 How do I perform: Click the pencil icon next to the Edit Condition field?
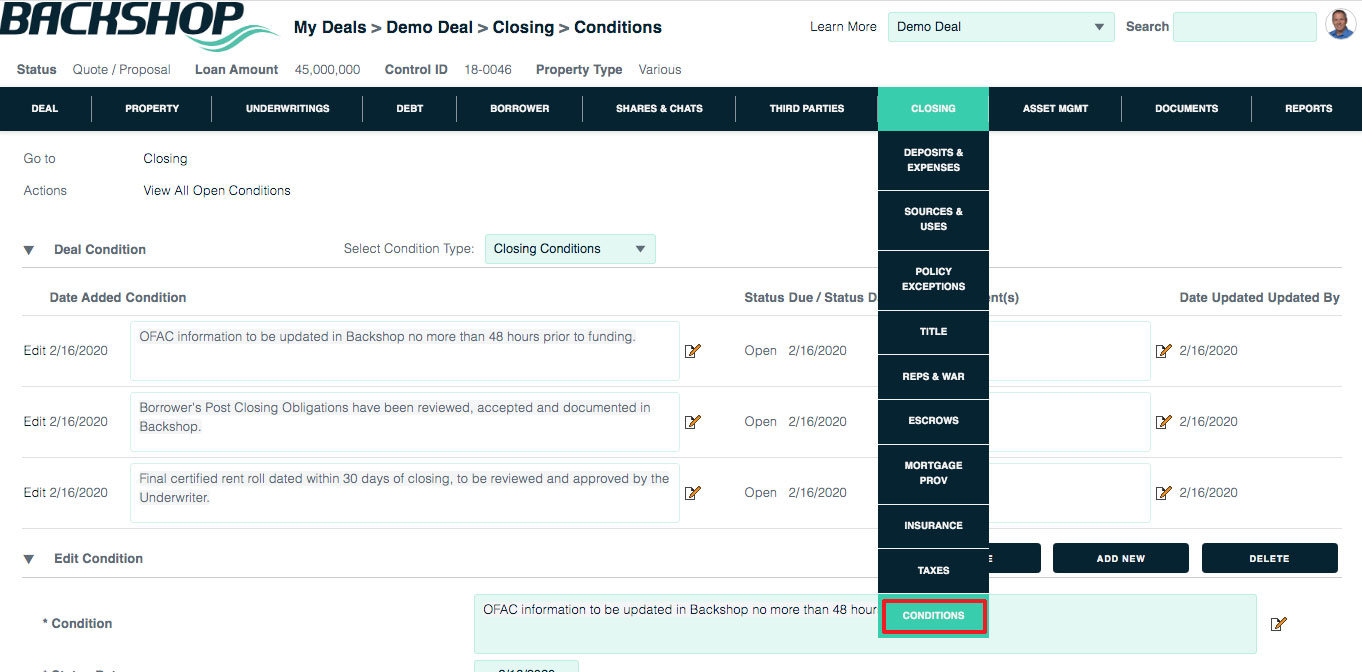tap(1278, 624)
